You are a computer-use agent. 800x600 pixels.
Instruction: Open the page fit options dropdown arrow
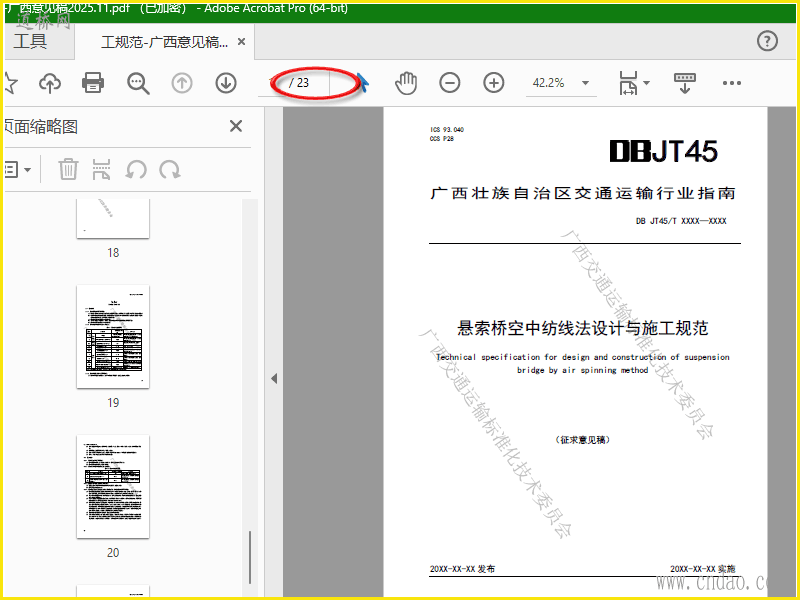coord(646,83)
